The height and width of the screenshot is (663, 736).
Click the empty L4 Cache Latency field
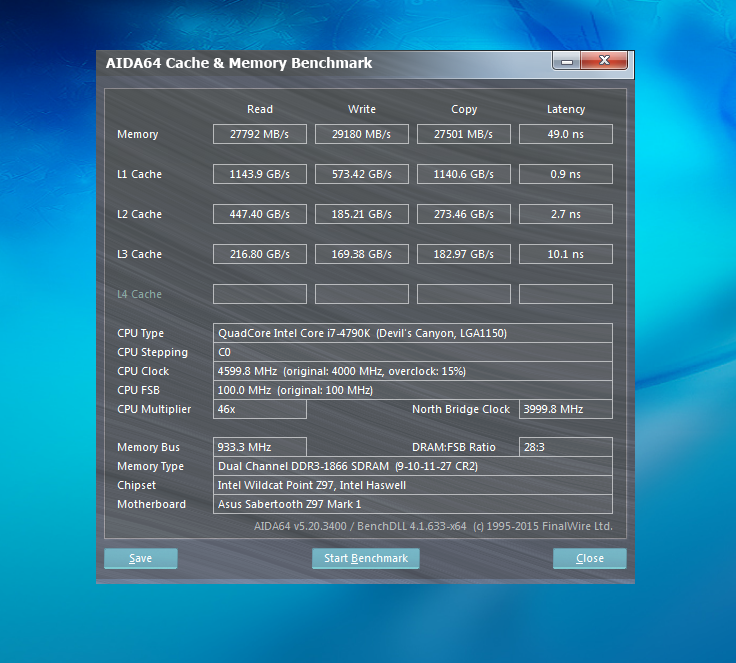tap(566, 294)
